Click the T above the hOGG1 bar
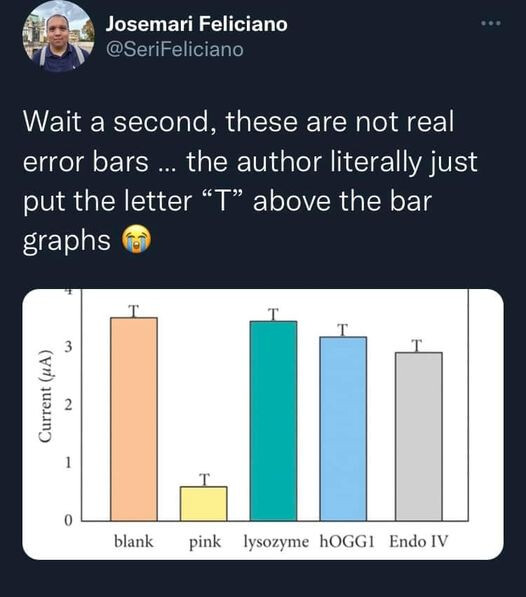526x597 pixels. click(343, 330)
